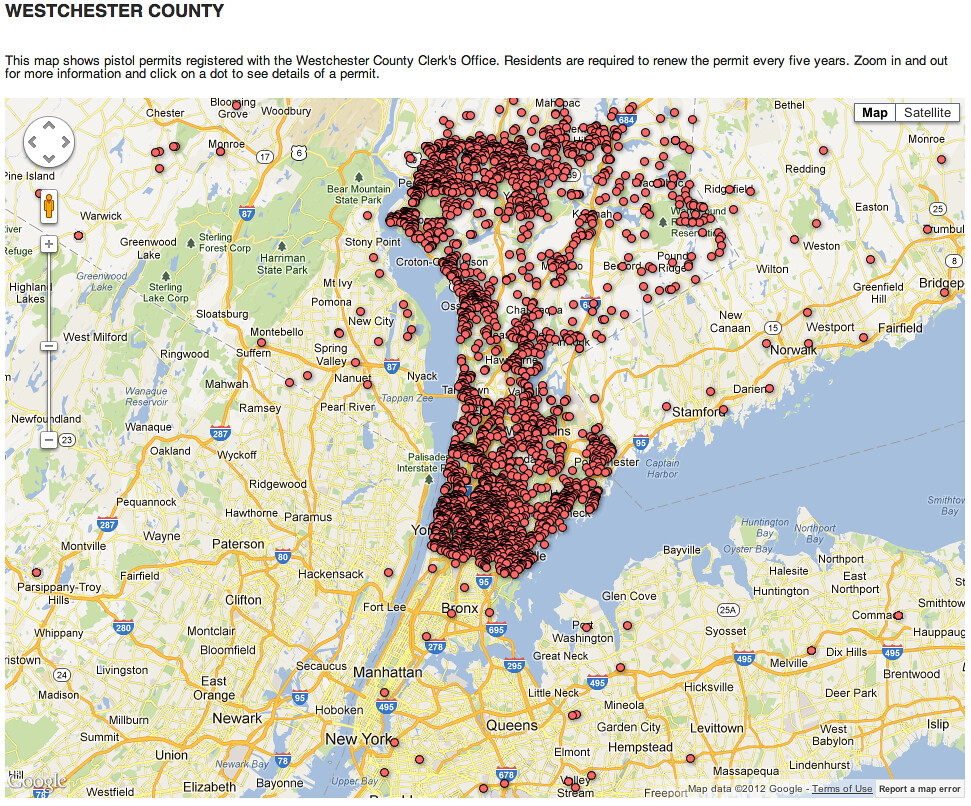
Task: Select the permit dot left of Weston
Action: coord(795,240)
